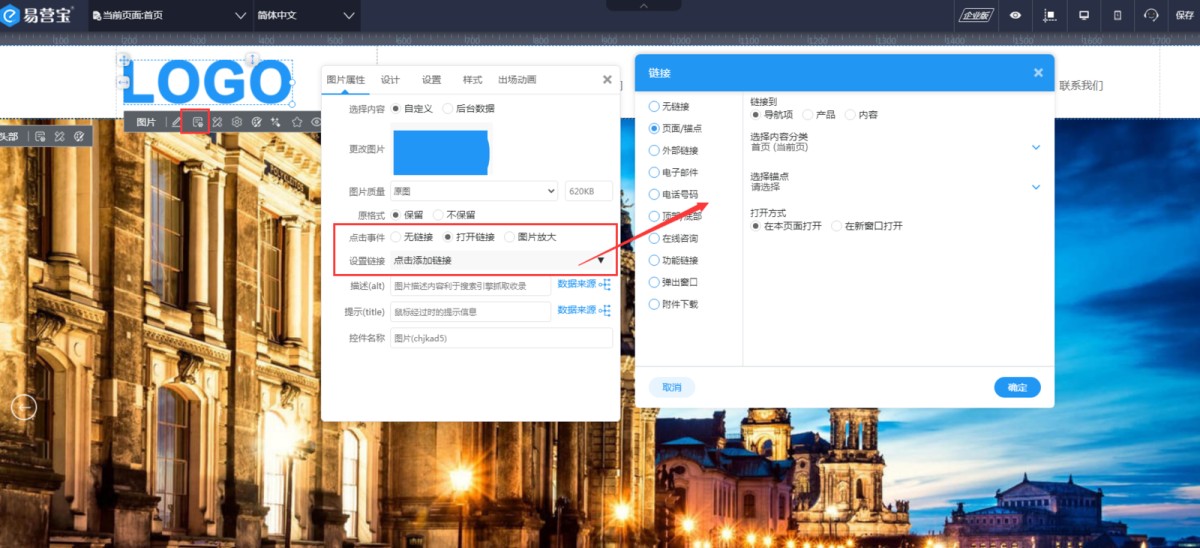This screenshot has width=1200, height=548.
Task: Click the 确定 button in link dialog
Action: click(1017, 387)
